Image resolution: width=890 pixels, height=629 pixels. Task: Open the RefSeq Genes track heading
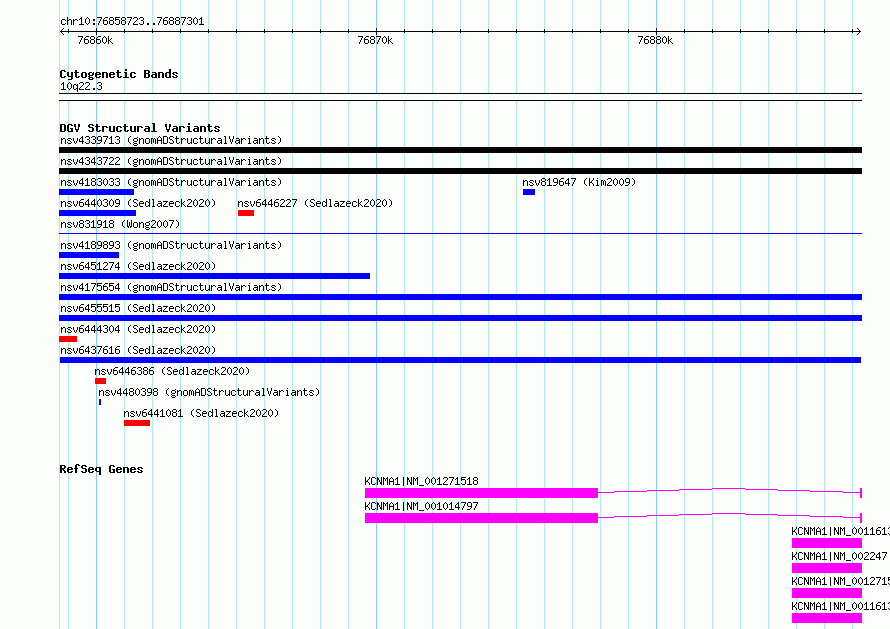click(101, 469)
